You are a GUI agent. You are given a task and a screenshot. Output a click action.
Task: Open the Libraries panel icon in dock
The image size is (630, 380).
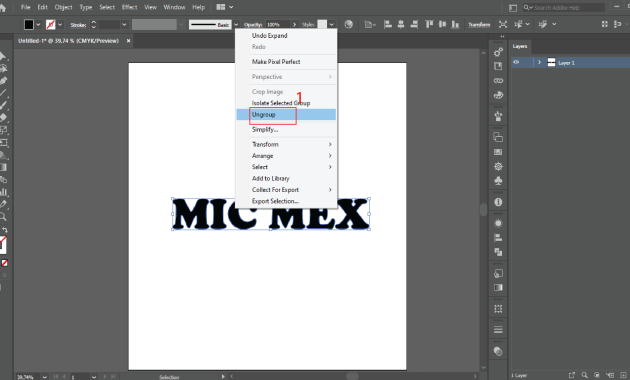pos(498,66)
